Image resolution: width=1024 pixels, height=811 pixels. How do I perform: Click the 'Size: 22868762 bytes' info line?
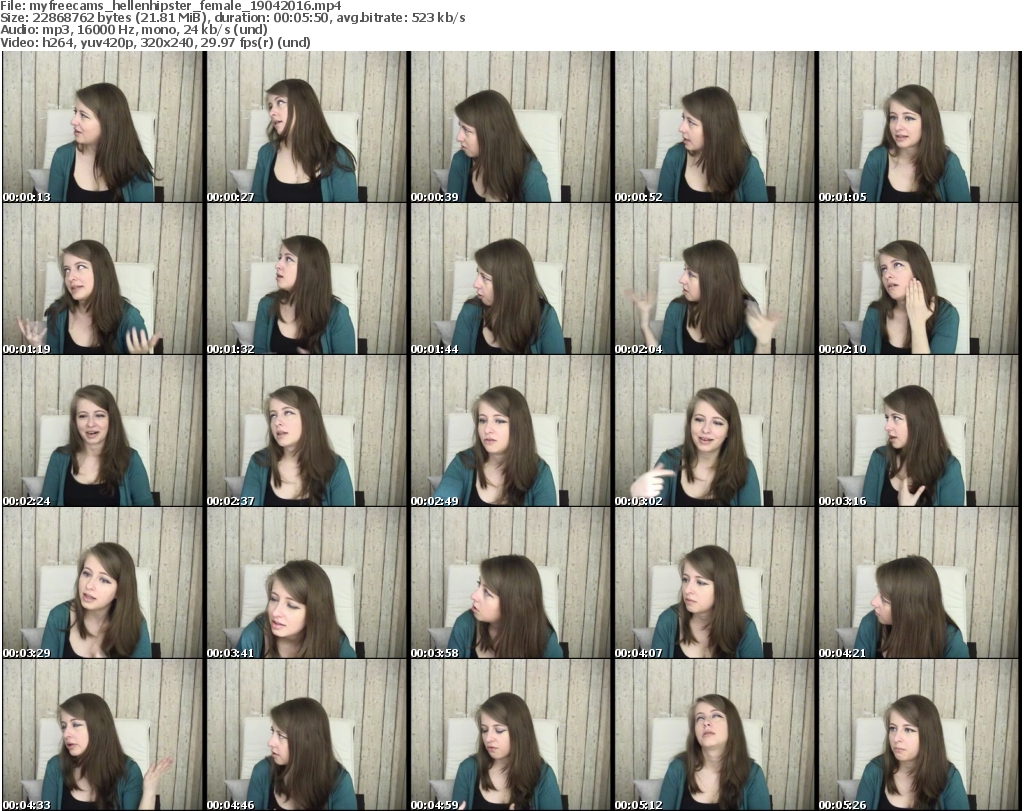[x=232, y=18]
